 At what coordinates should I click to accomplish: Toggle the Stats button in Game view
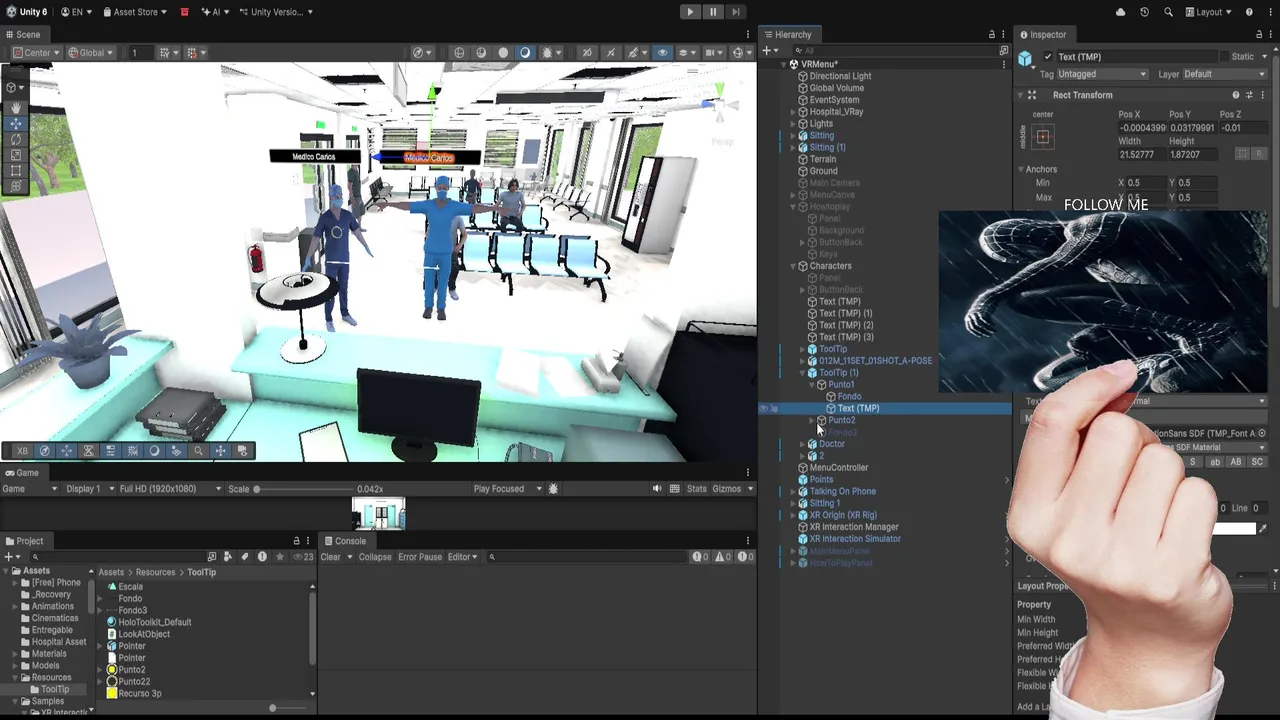[x=696, y=489]
